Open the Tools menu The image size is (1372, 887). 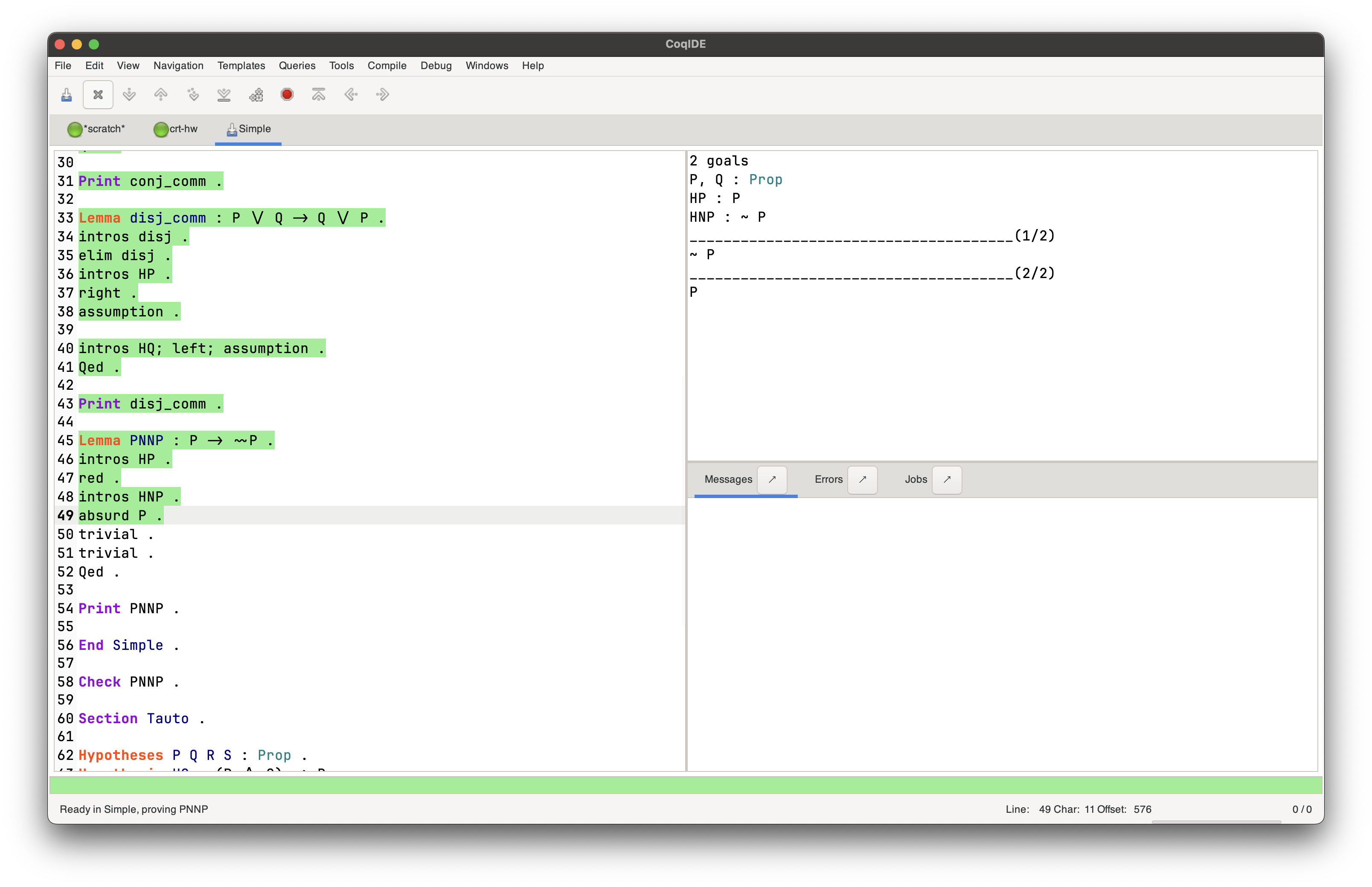click(341, 66)
